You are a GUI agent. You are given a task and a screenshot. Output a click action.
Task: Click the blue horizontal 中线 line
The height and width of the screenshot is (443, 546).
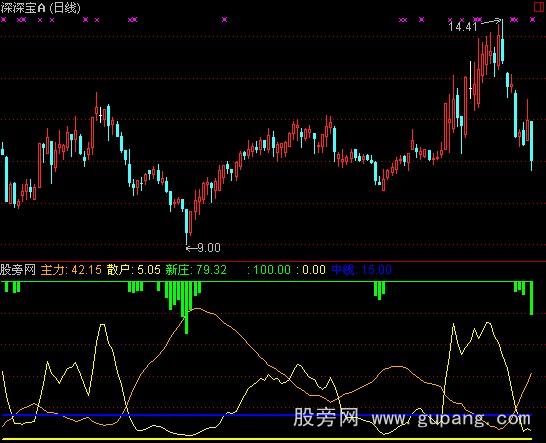[x=267, y=415]
